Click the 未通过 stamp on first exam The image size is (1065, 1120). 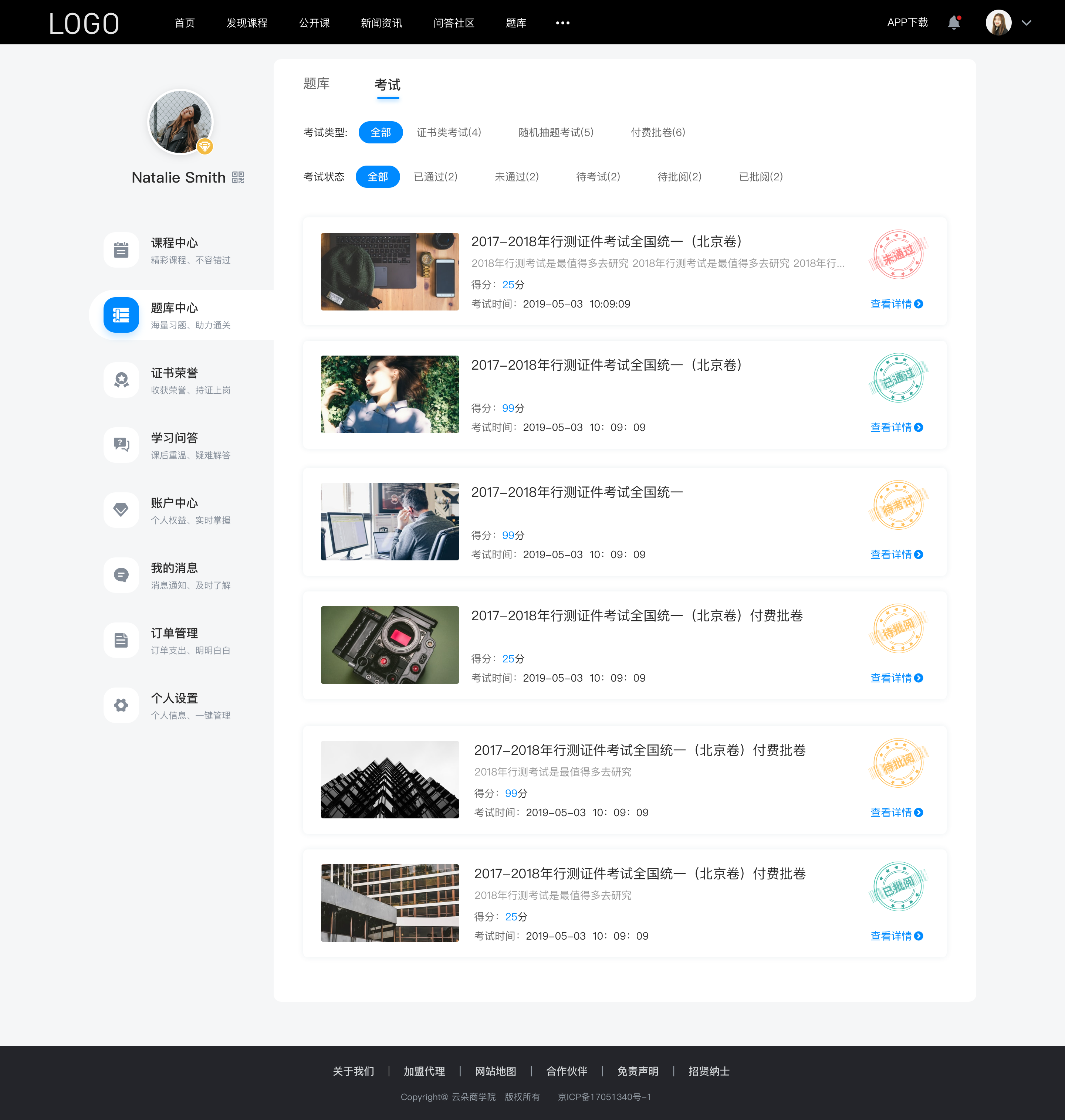898,255
